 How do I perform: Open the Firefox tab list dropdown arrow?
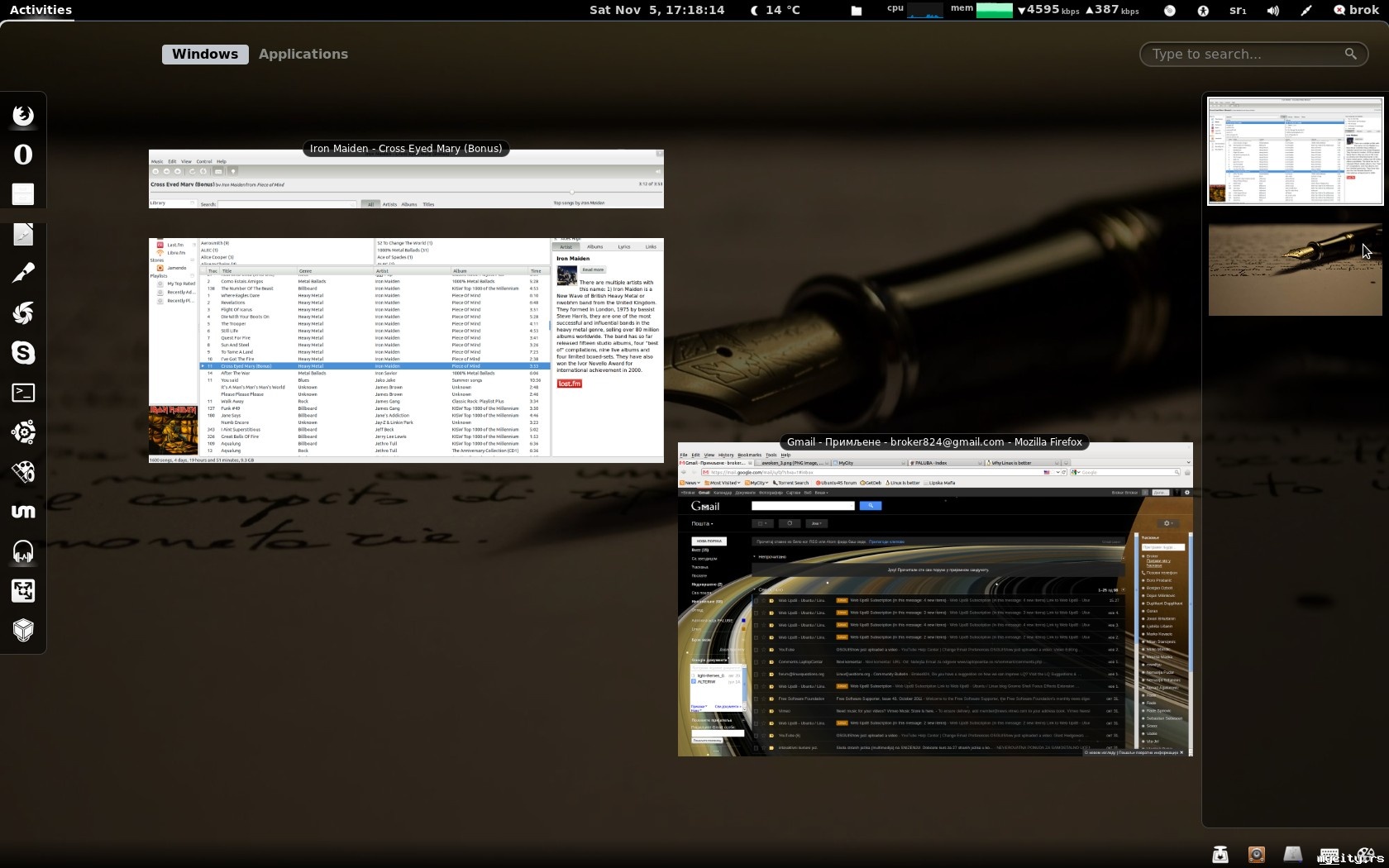click(1188, 463)
